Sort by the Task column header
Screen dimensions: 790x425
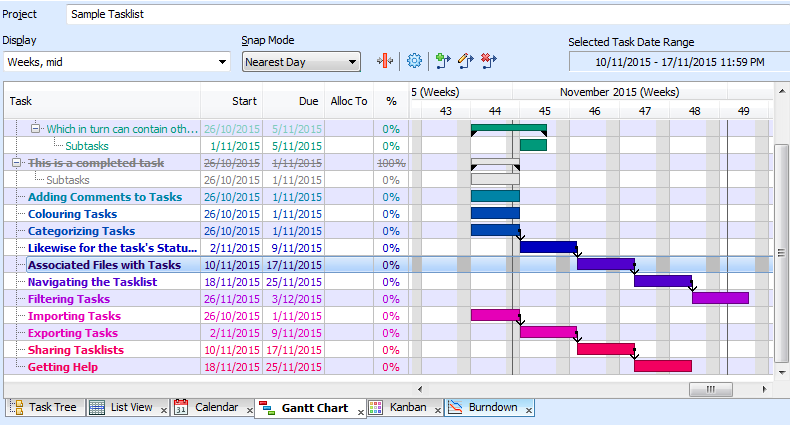(102, 101)
